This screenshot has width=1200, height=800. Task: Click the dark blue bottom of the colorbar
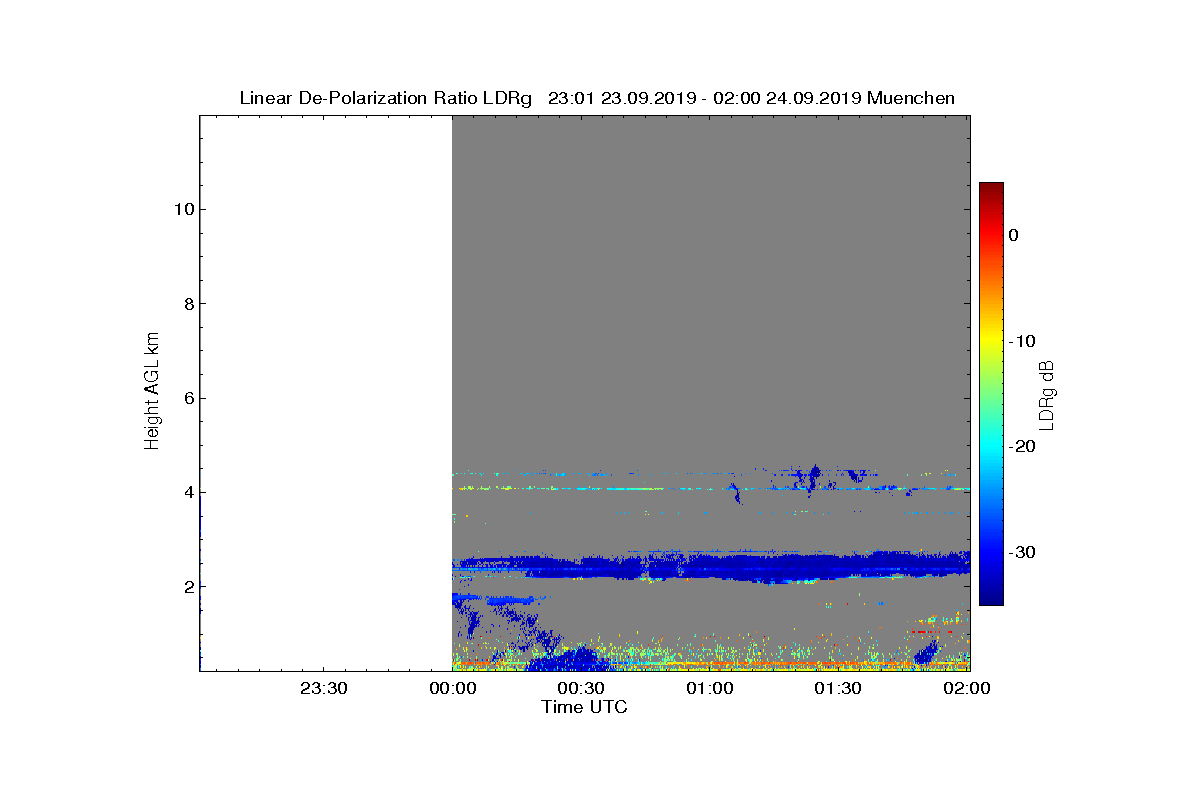(x=991, y=596)
